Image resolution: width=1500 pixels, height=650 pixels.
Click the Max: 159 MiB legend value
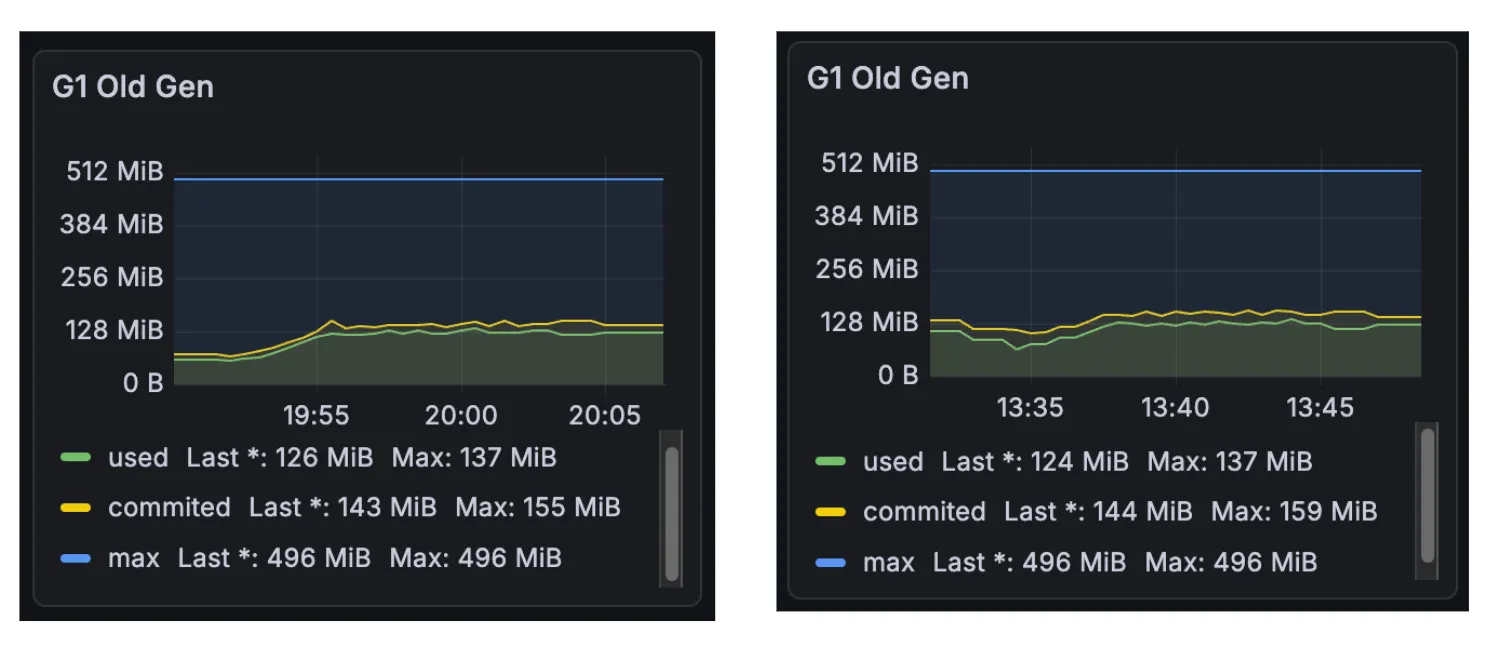tap(1294, 512)
